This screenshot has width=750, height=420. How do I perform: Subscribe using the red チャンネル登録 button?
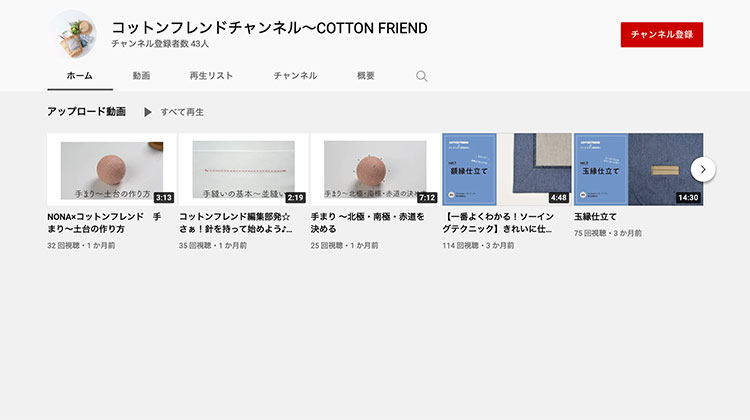tap(662, 34)
